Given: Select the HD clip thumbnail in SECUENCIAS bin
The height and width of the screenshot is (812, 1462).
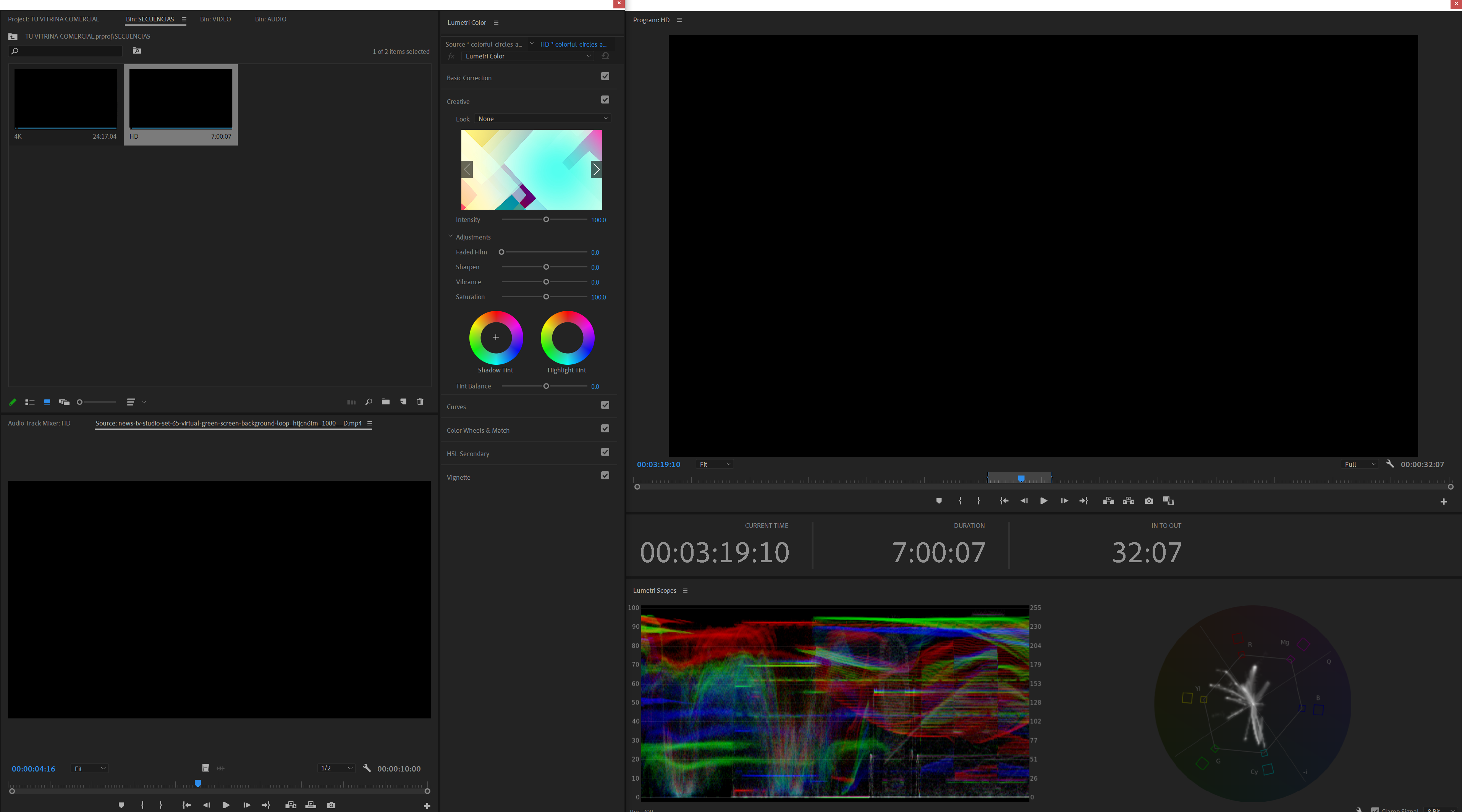Looking at the screenshot, I should [x=180, y=99].
